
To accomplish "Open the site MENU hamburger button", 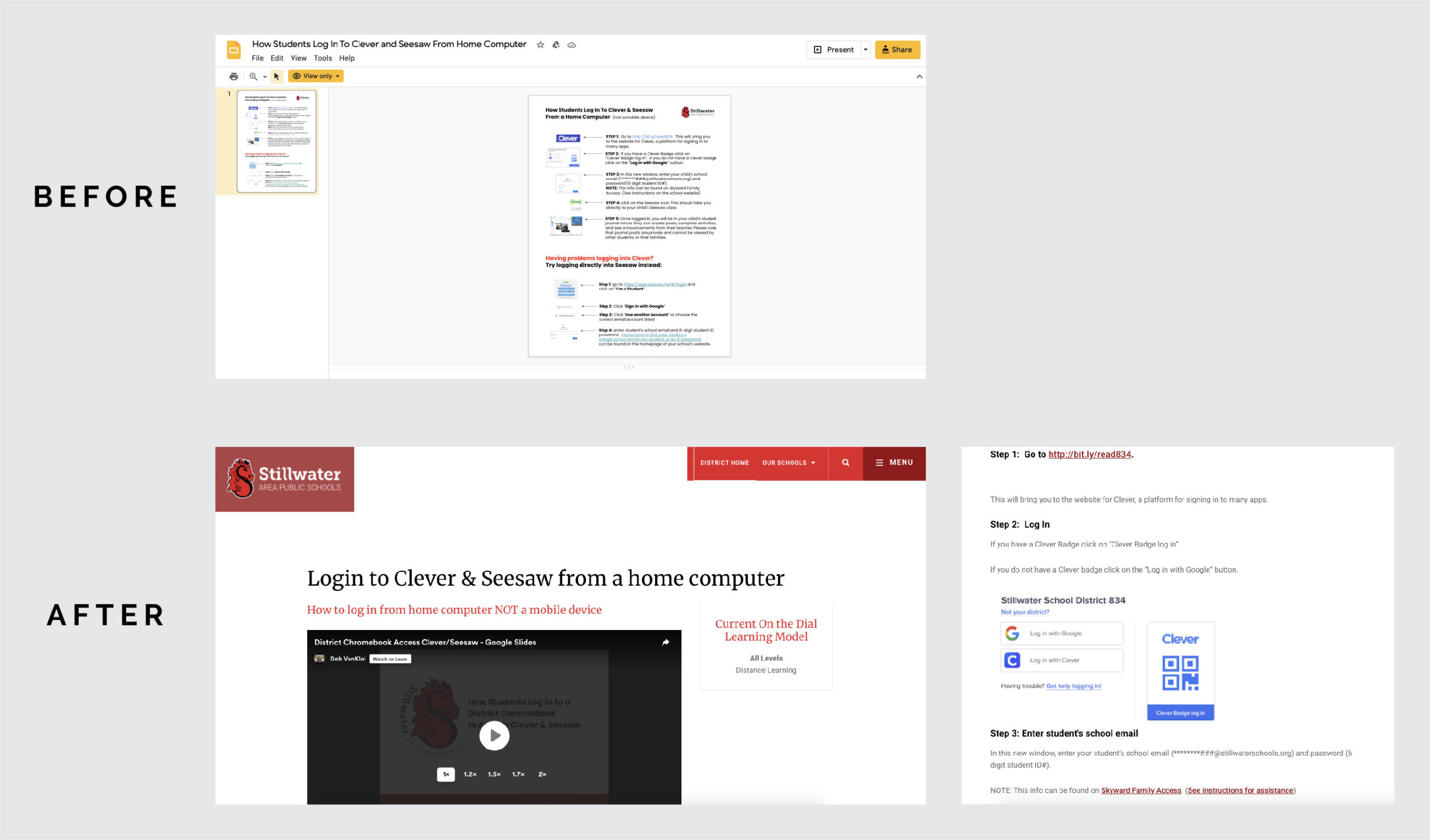I will 894,462.
